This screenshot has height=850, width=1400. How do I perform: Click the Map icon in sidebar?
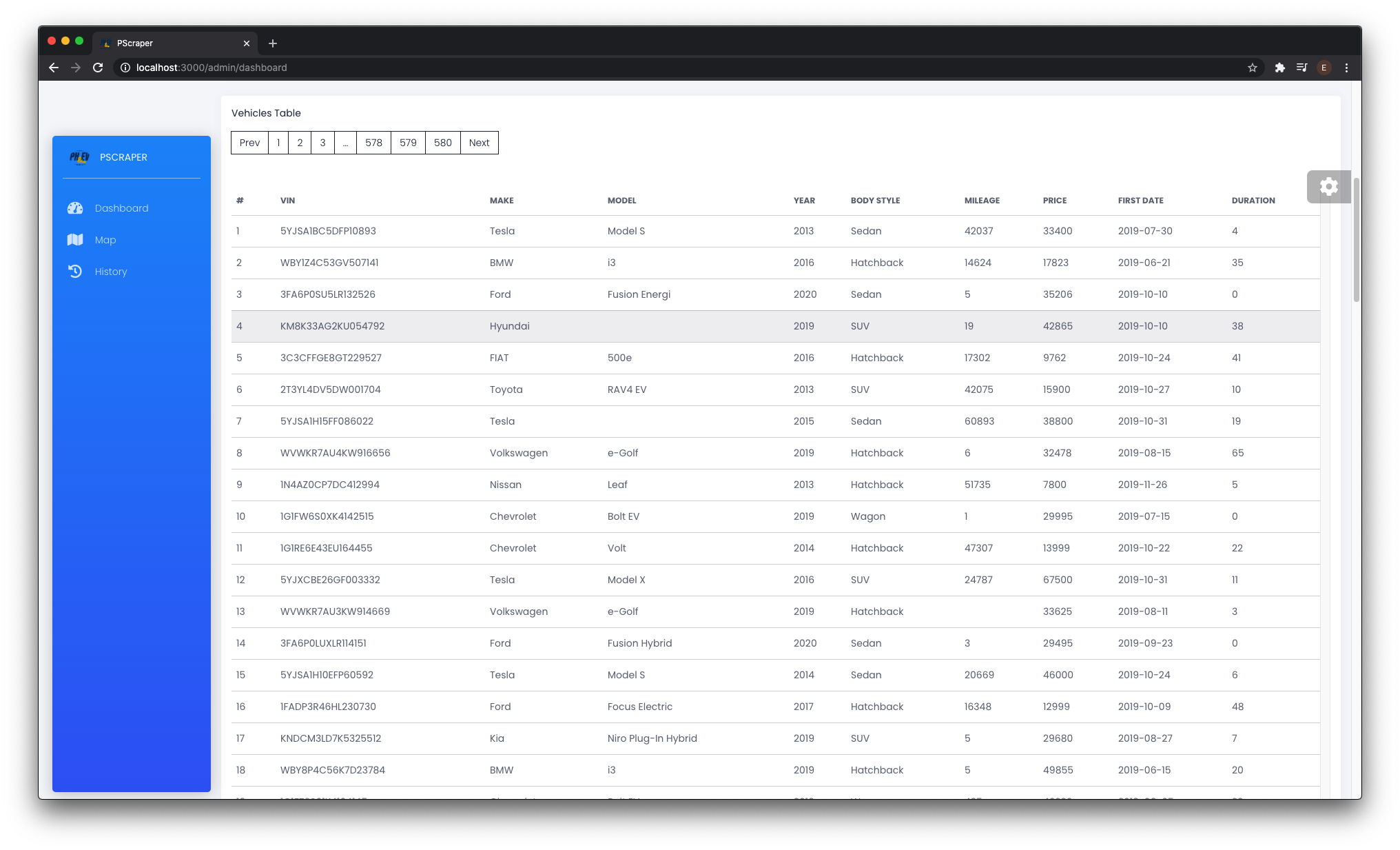[x=75, y=240]
